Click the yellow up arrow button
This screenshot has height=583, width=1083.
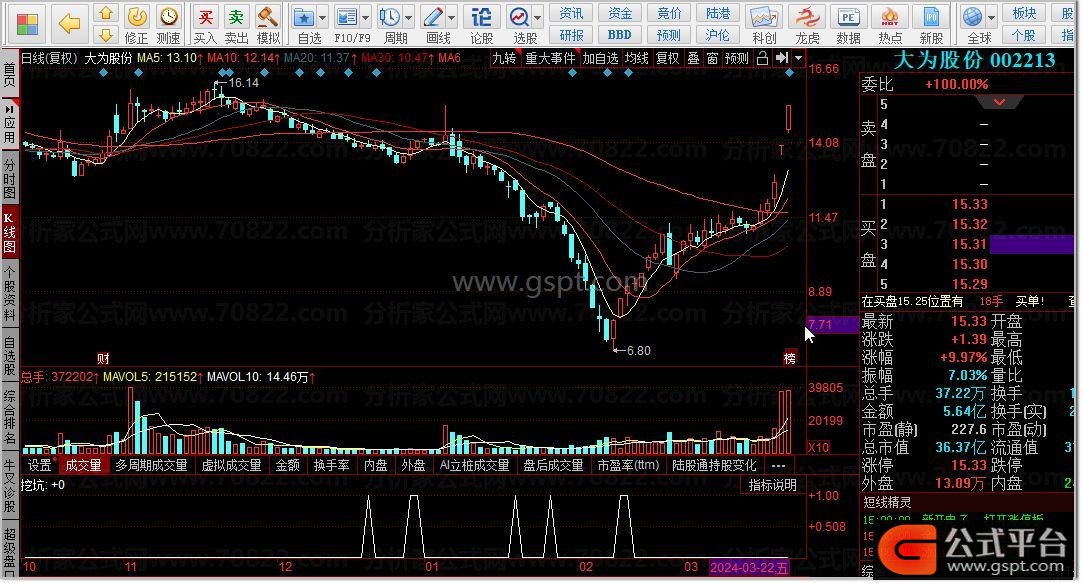click(105, 13)
